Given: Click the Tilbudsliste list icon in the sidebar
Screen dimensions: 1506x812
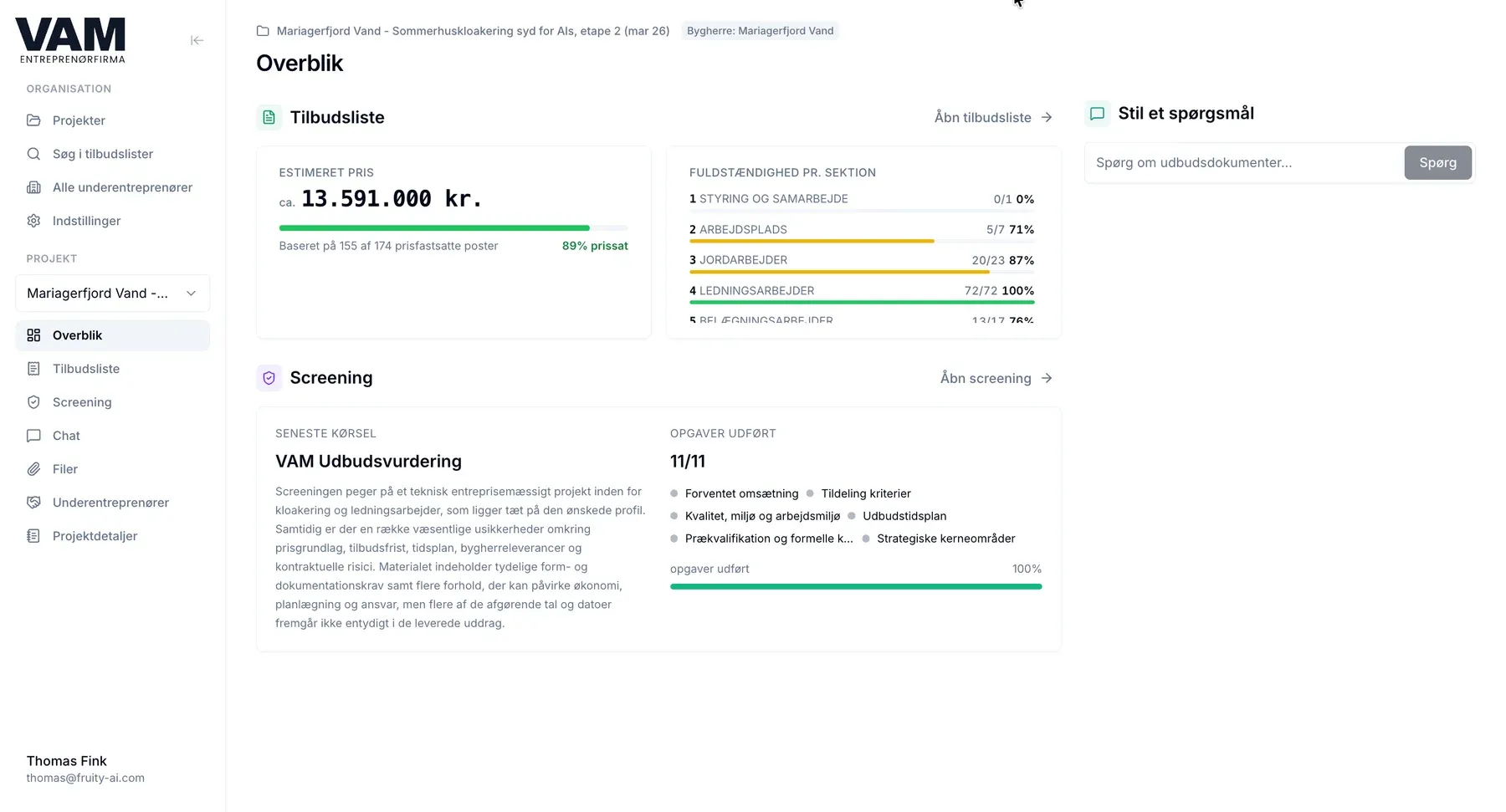Looking at the screenshot, I should (33, 369).
